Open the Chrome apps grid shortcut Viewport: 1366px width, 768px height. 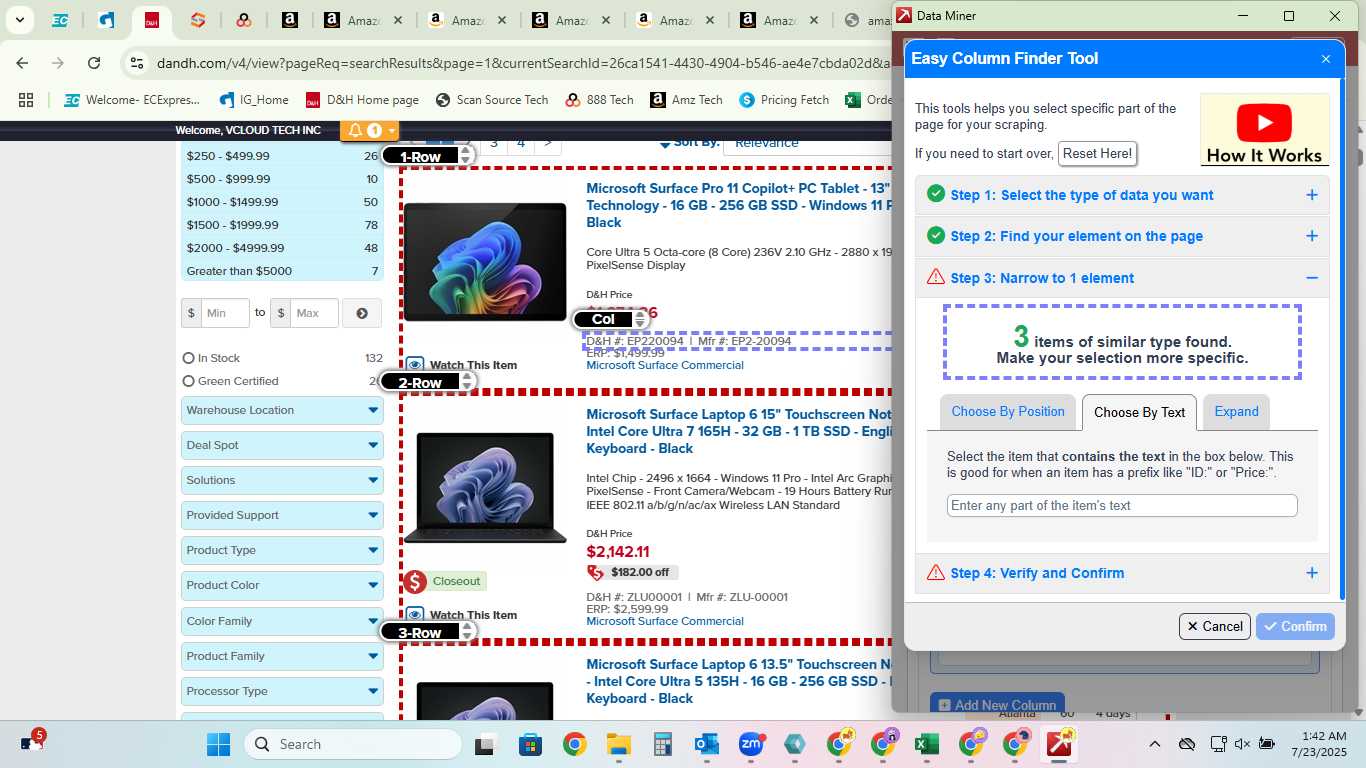click(26, 100)
